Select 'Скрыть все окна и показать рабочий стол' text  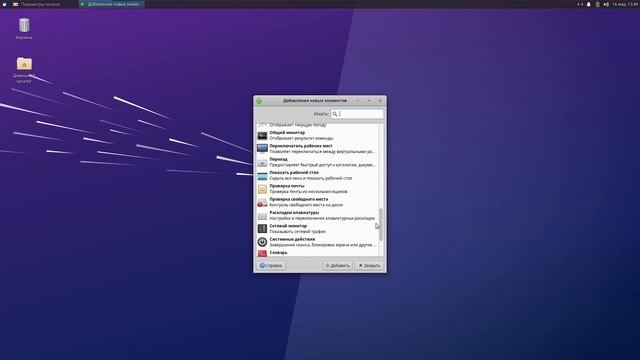point(311,178)
